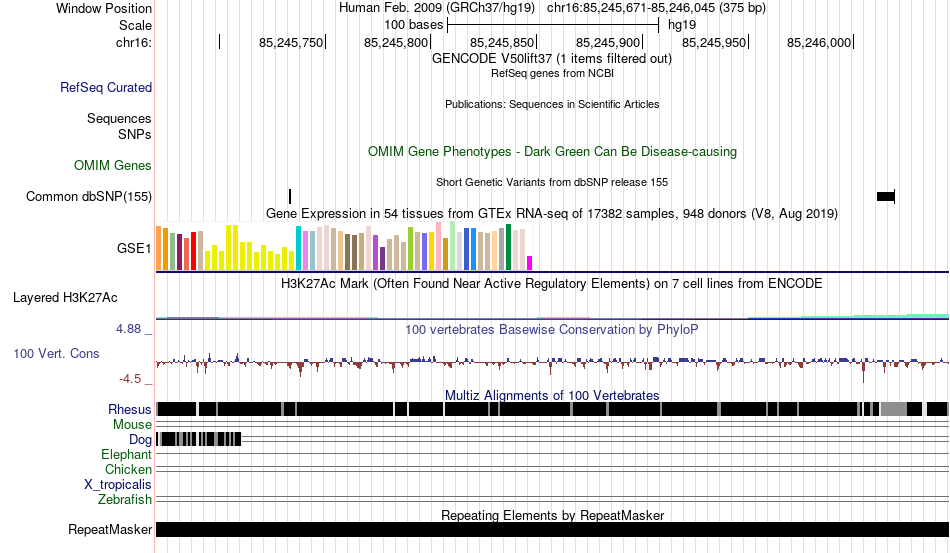The height and width of the screenshot is (553, 950).
Task: Click the Rhesus alignment bar
Action: coord(552,409)
